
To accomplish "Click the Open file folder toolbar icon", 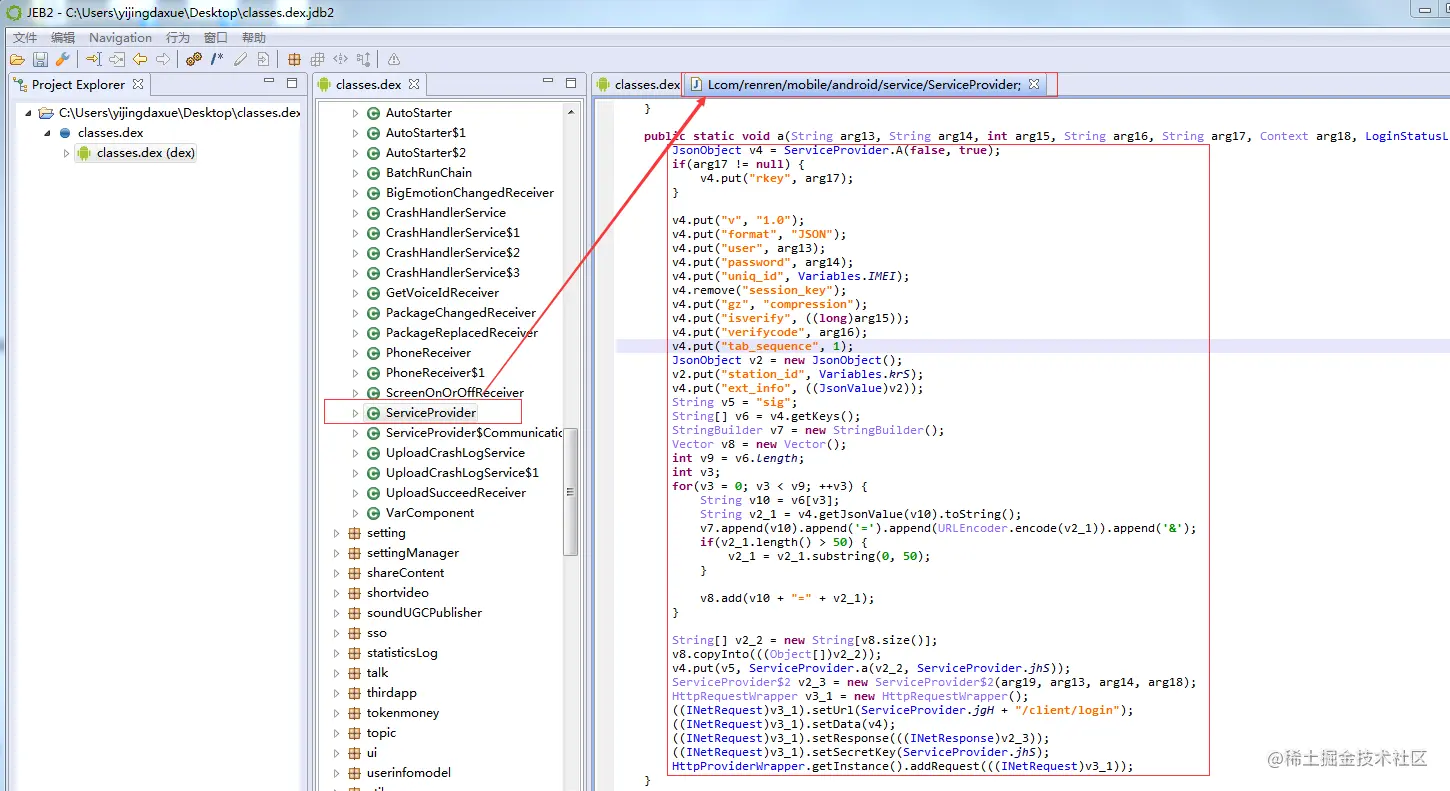I will coord(17,60).
